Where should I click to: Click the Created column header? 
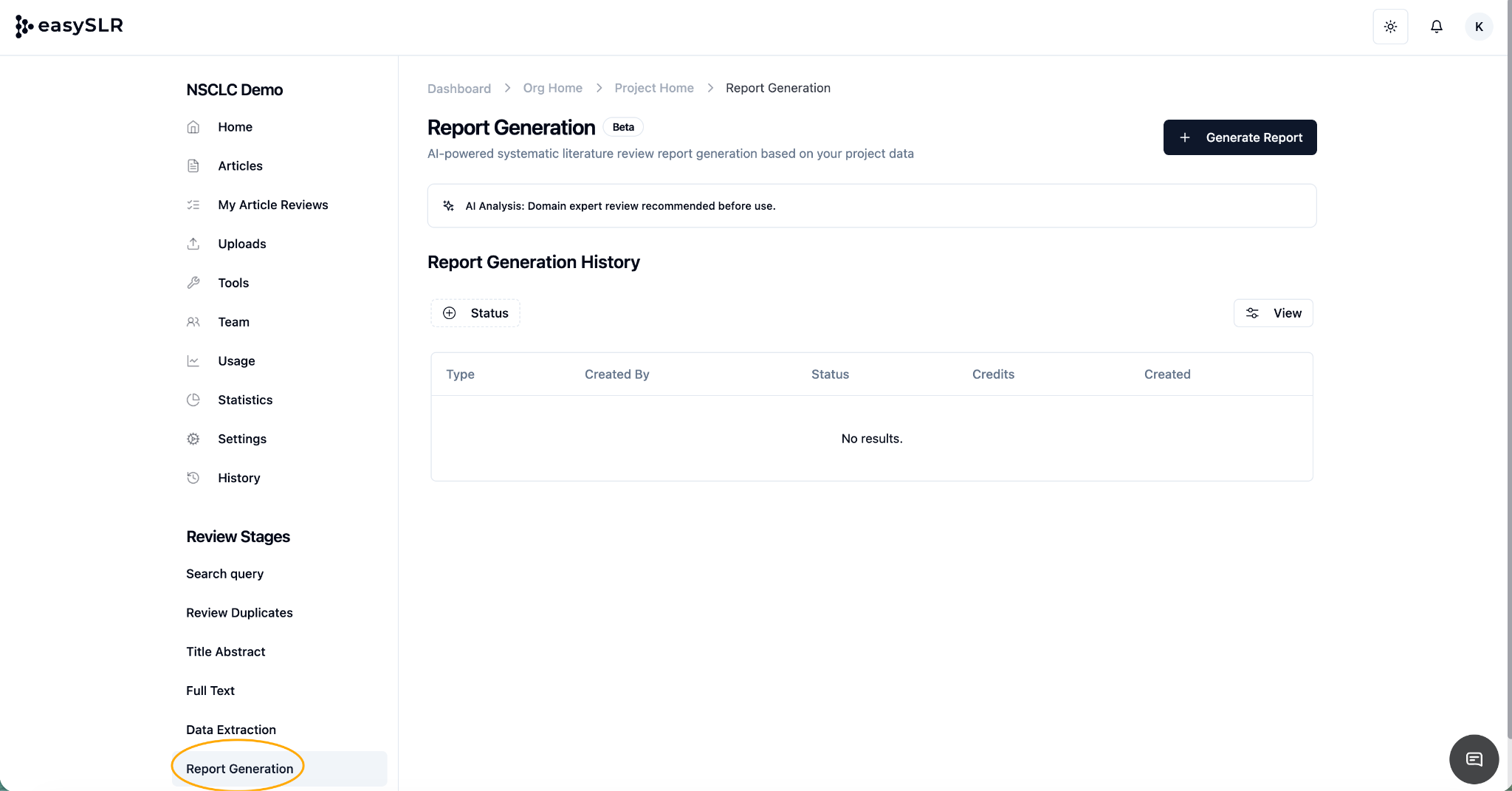click(x=1166, y=374)
